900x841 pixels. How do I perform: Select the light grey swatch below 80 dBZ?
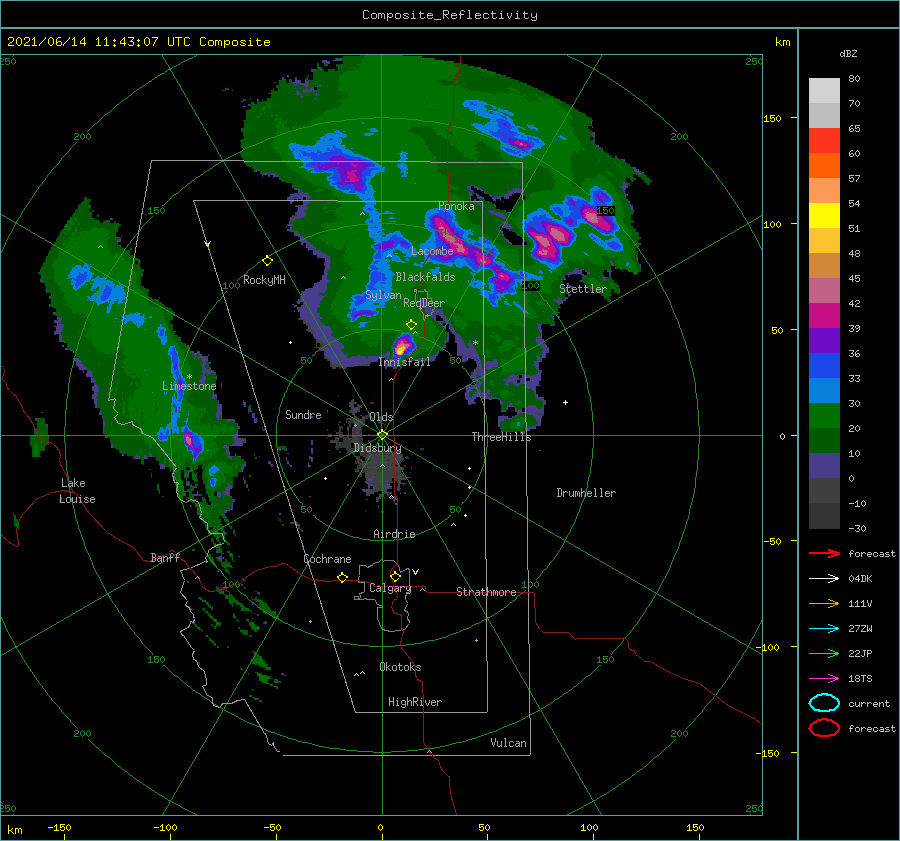[x=824, y=91]
